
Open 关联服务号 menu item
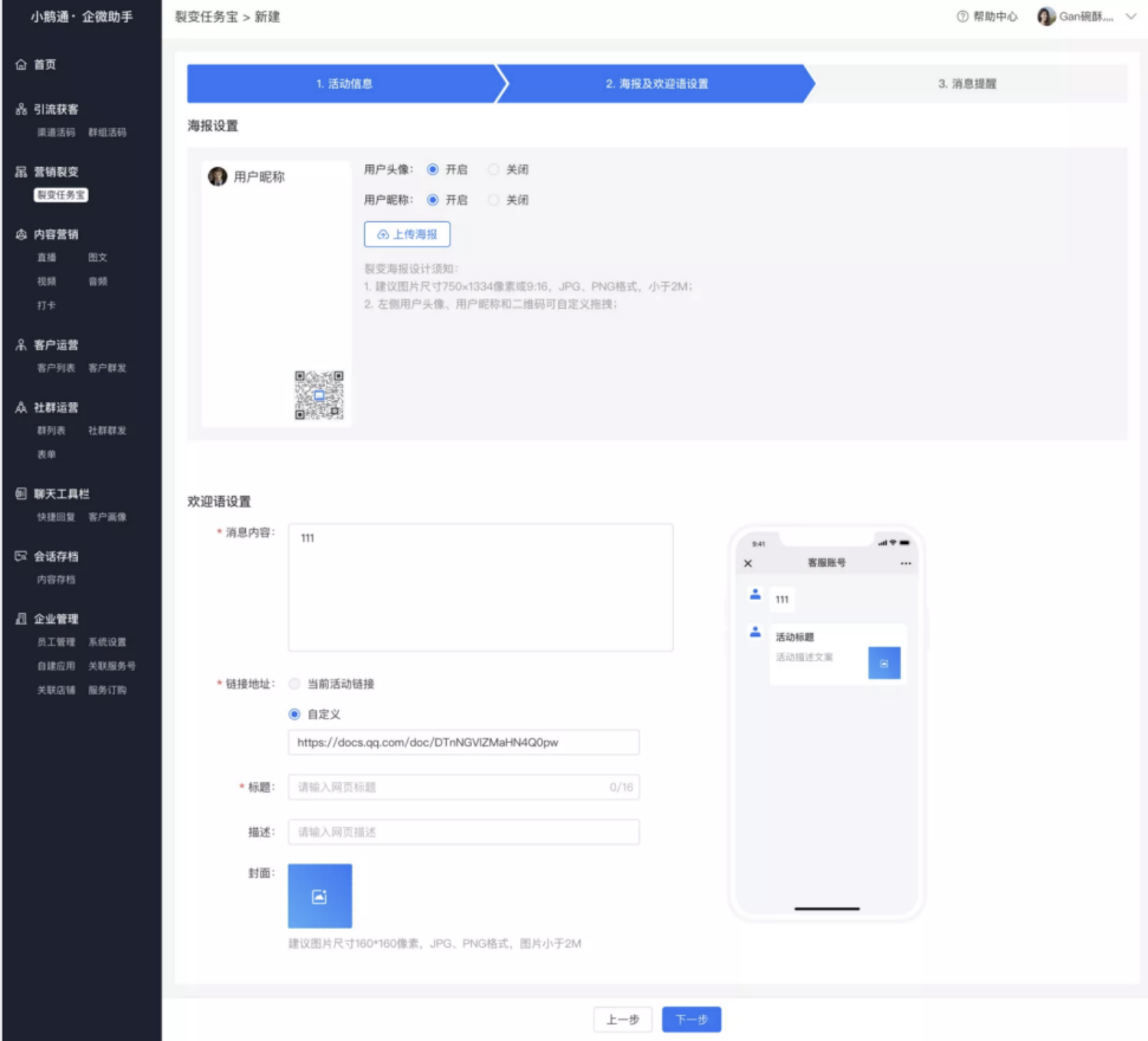pos(112,666)
